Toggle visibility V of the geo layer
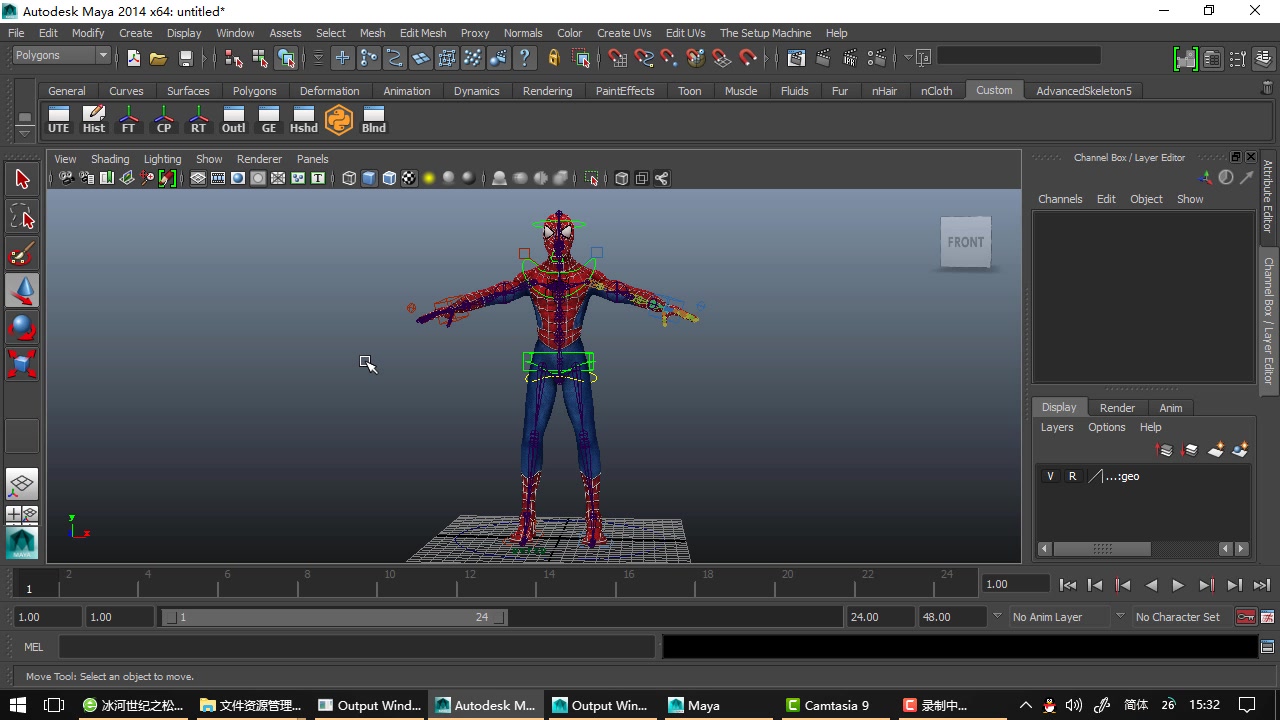The image size is (1280, 720). point(1050,476)
